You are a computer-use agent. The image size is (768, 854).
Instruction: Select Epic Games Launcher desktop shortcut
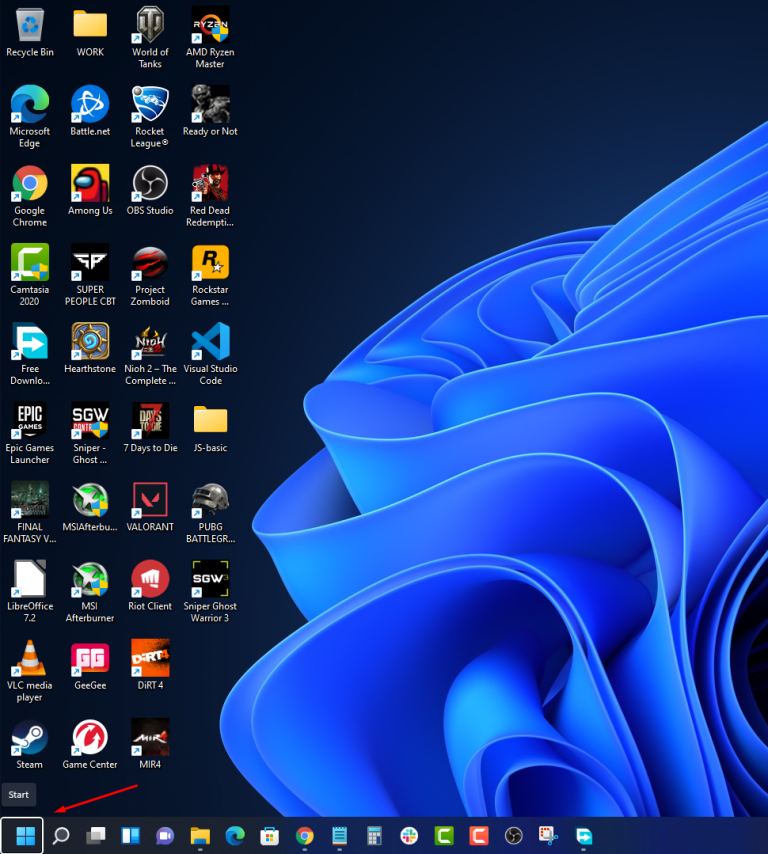[30, 433]
